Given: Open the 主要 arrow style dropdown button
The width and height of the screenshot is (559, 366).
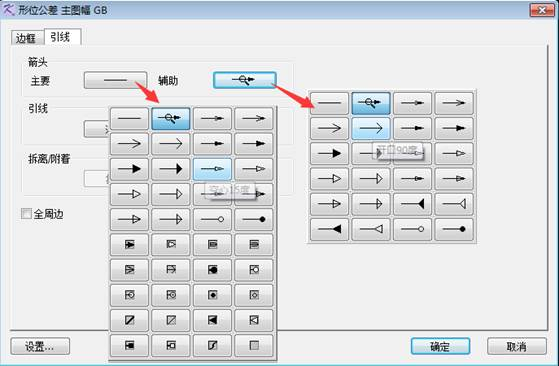Looking at the screenshot, I should 115,80.
